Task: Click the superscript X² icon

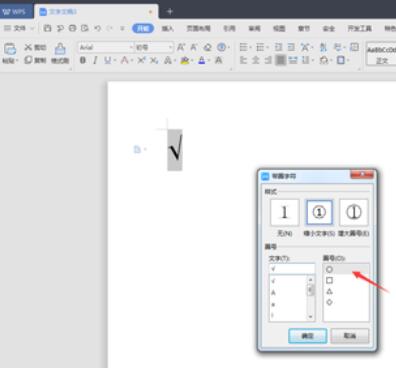Action: coord(141,60)
